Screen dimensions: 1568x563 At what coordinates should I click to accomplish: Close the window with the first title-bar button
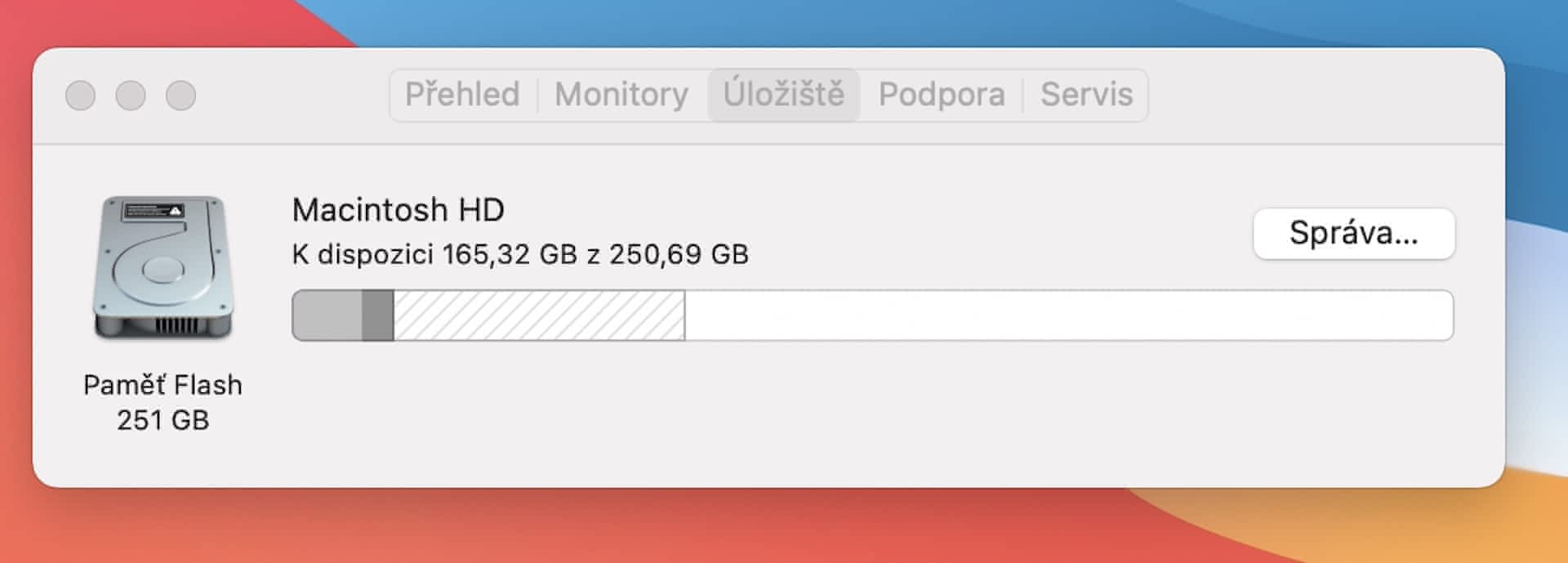pos(80,96)
